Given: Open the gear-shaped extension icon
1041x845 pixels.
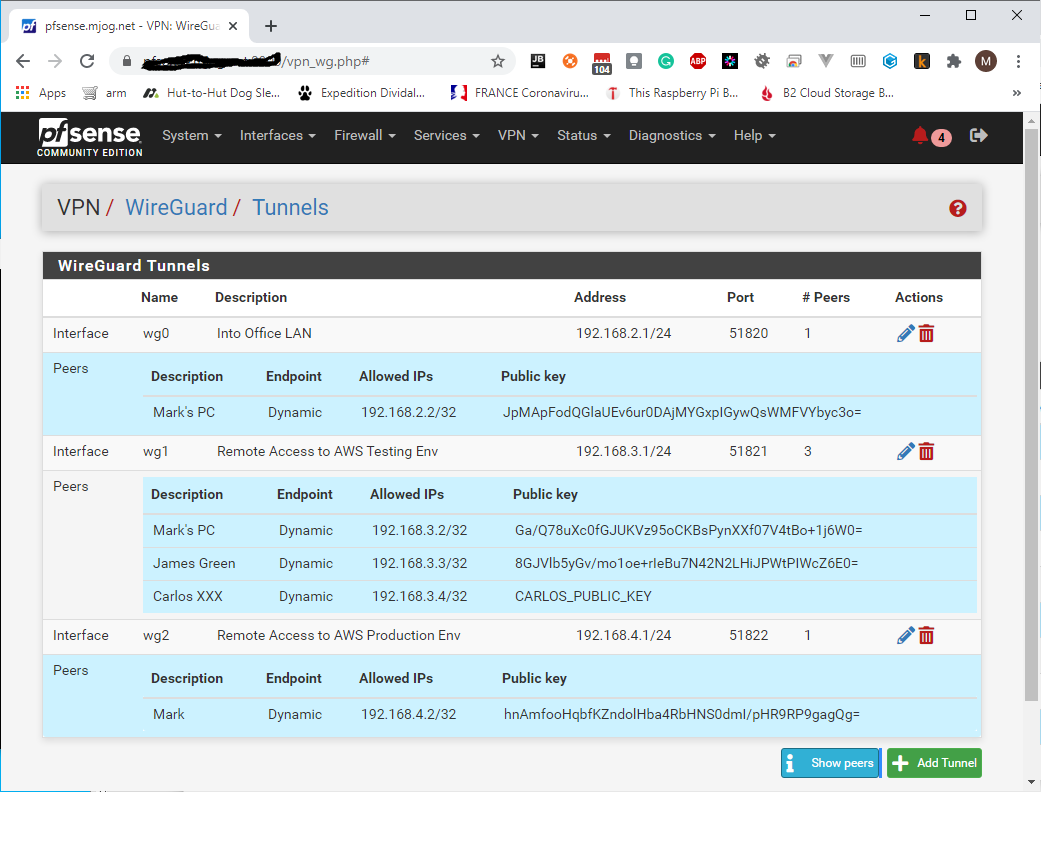Looking at the screenshot, I should point(762,62).
